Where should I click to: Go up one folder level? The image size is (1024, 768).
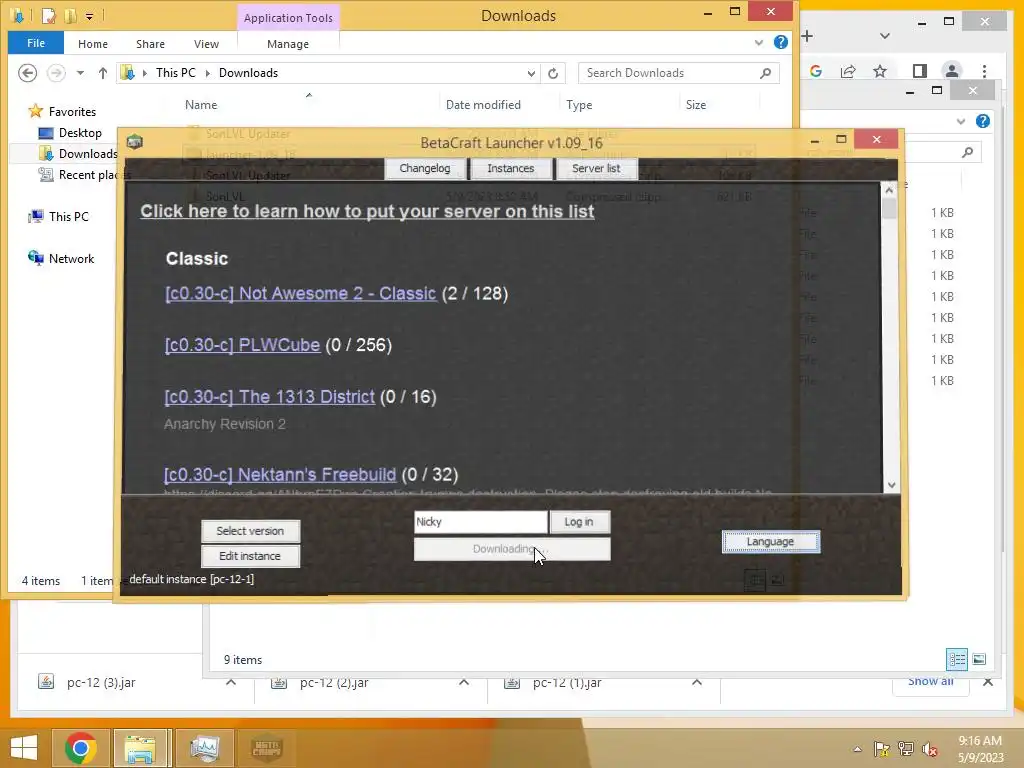(103, 73)
